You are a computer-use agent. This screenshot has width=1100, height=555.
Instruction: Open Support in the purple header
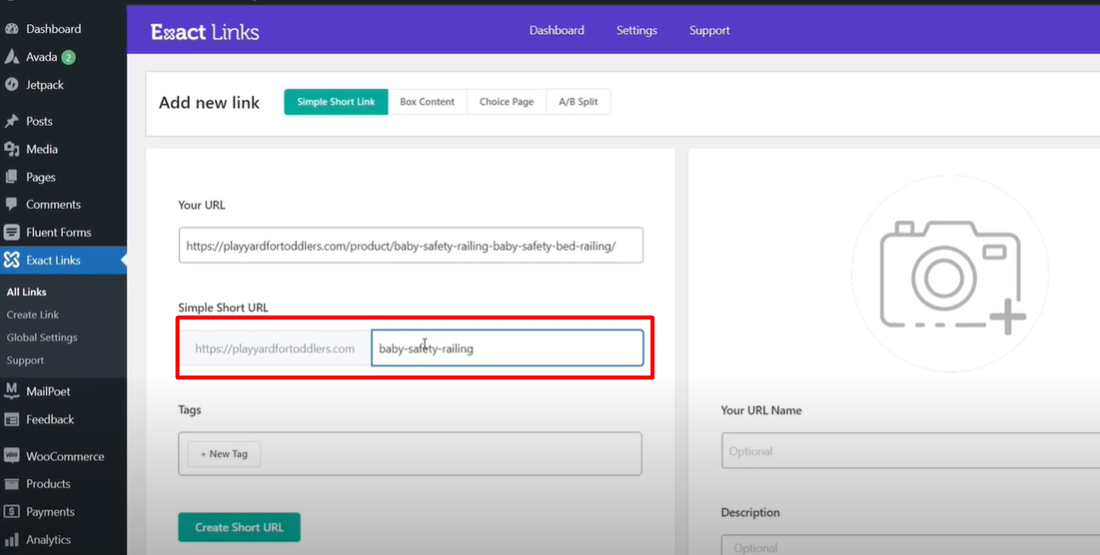pyautogui.click(x=709, y=30)
